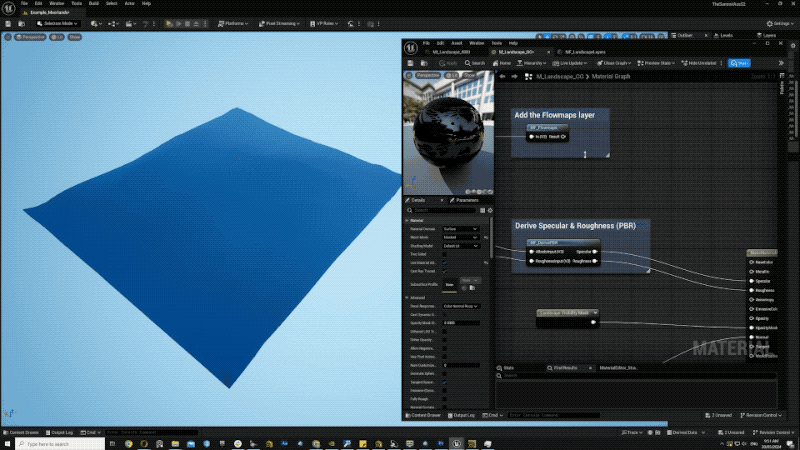Toggle Dithered LOD Transition checkbox
Image resolution: width=800 pixels, height=450 pixels.
[444, 332]
